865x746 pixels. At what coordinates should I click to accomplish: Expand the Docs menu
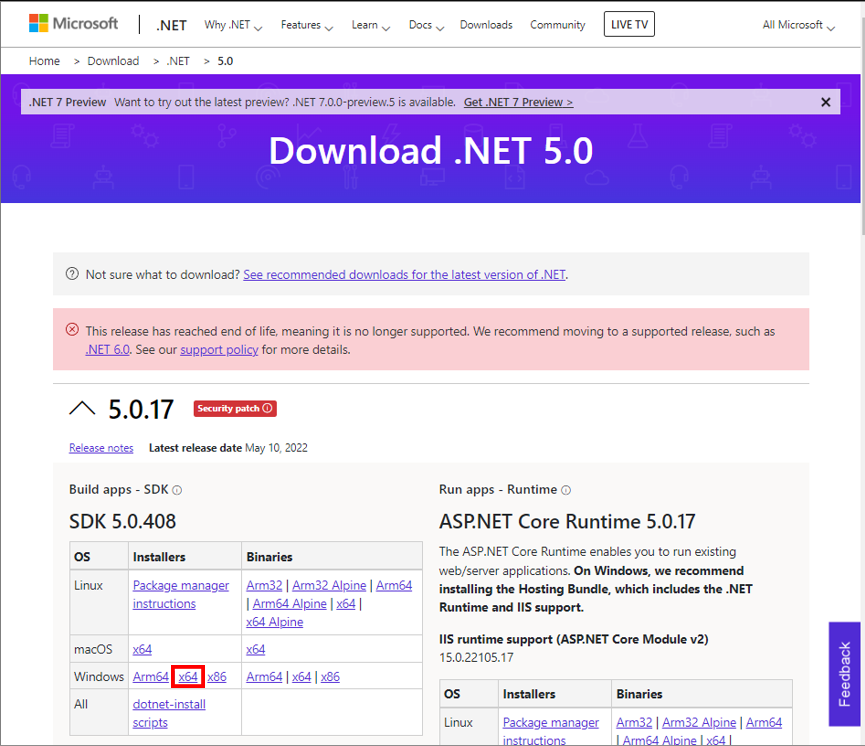coord(426,25)
